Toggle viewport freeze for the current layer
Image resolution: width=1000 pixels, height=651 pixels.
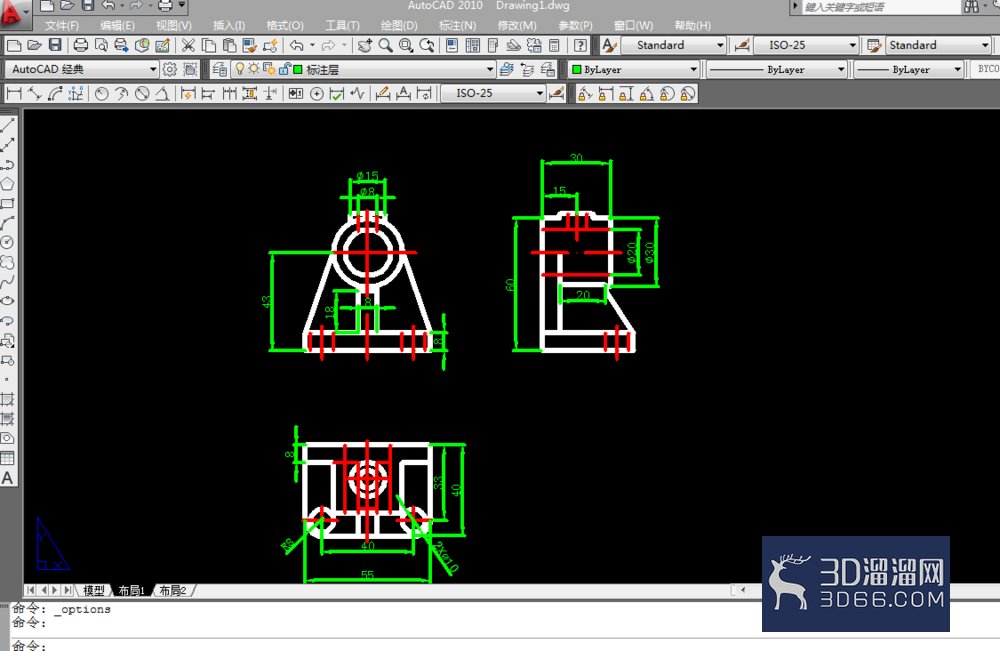[x=268, y=69]
